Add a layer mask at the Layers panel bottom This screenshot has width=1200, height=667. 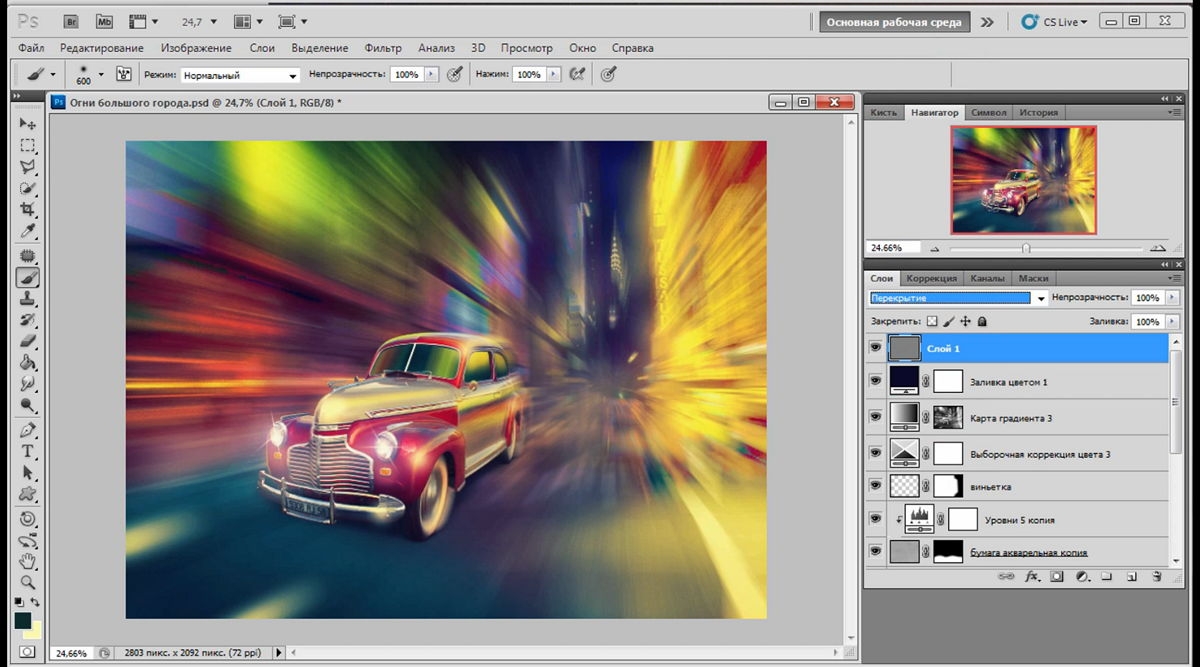(x=1057, y=577)
